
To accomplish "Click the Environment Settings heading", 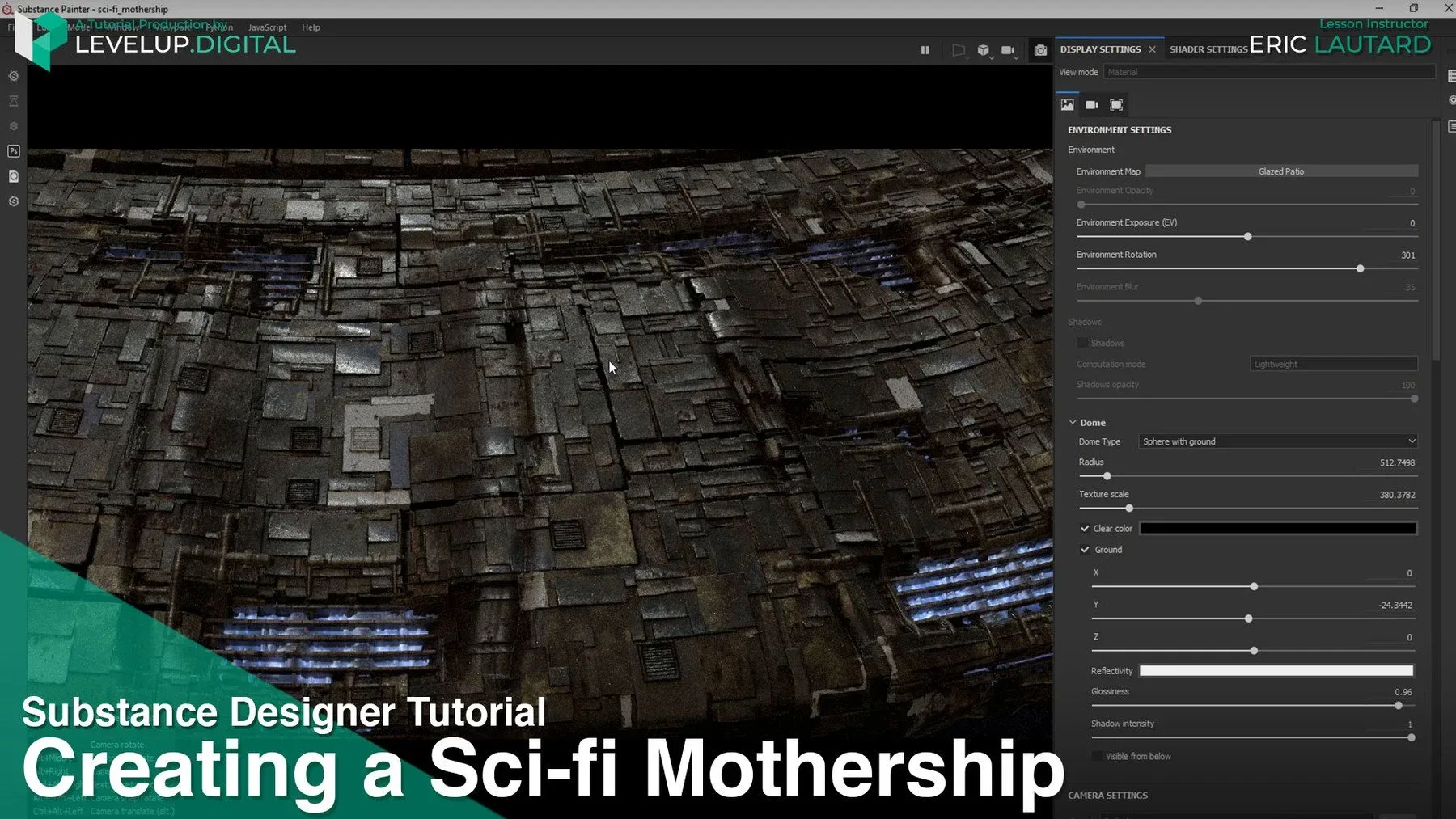I will pyautogui.click(x=1120, y=130).
